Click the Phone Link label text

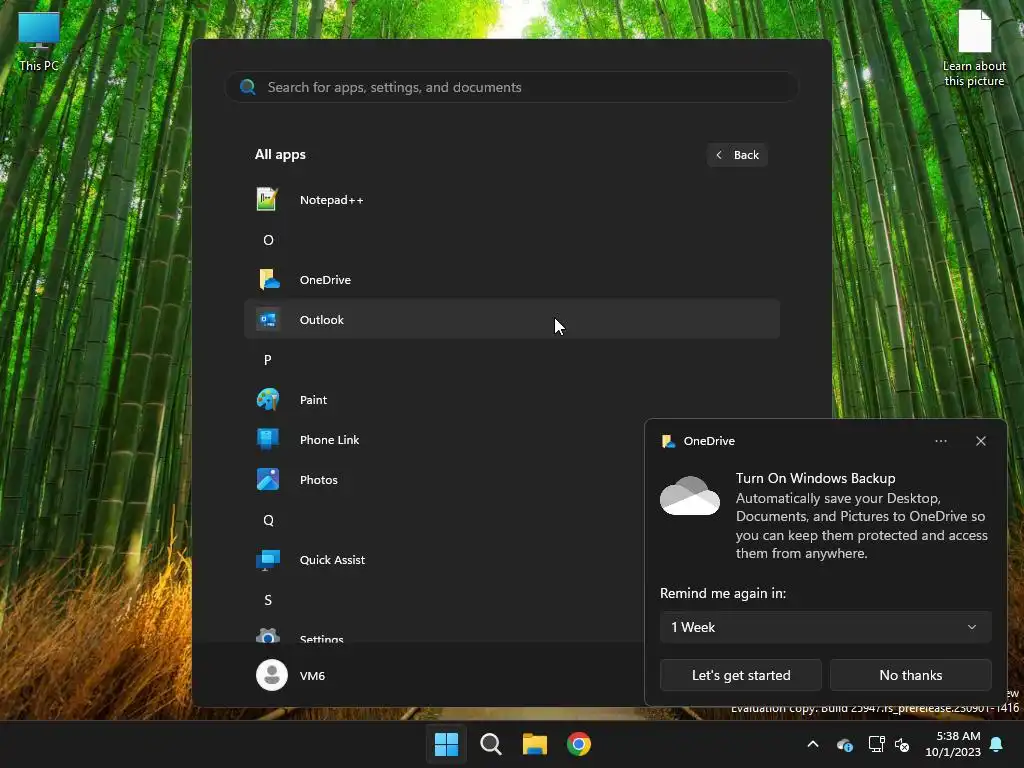329,440
